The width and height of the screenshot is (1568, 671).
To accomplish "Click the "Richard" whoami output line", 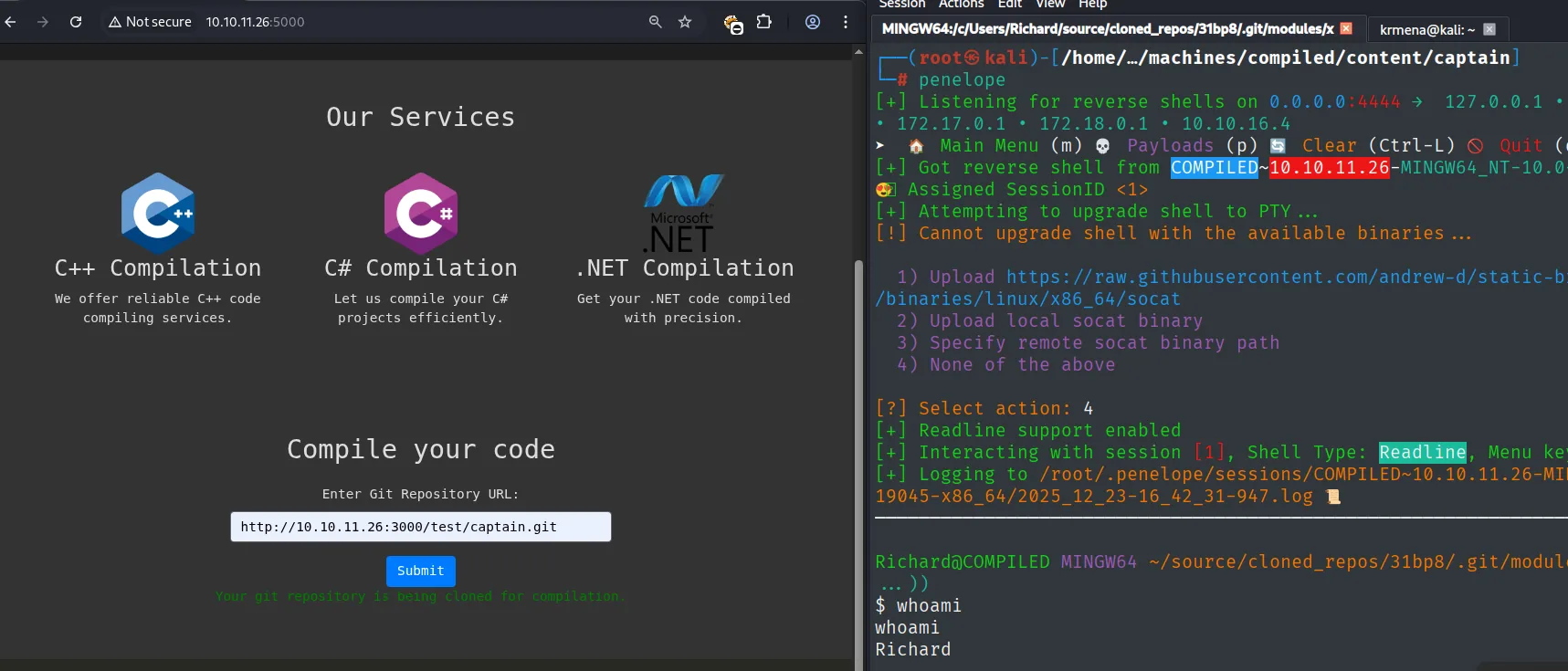I will tap(913, 649).
